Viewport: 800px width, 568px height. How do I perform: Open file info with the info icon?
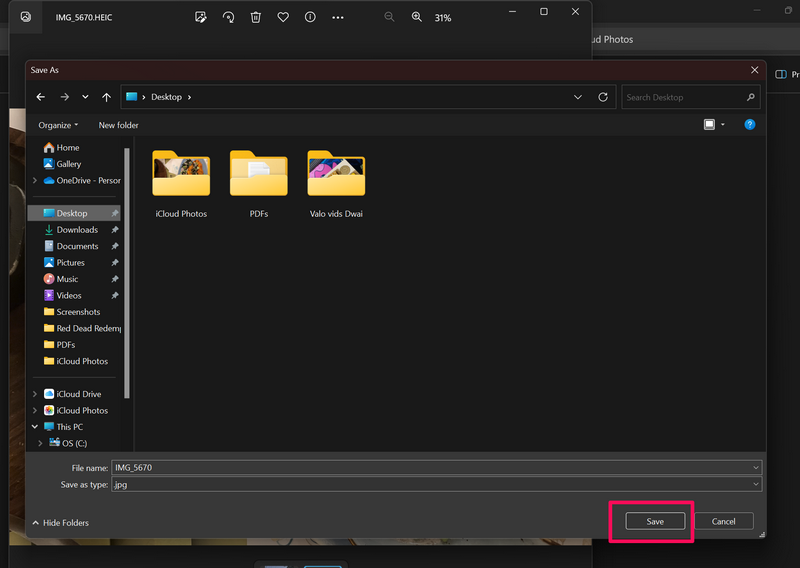[310, 17]
